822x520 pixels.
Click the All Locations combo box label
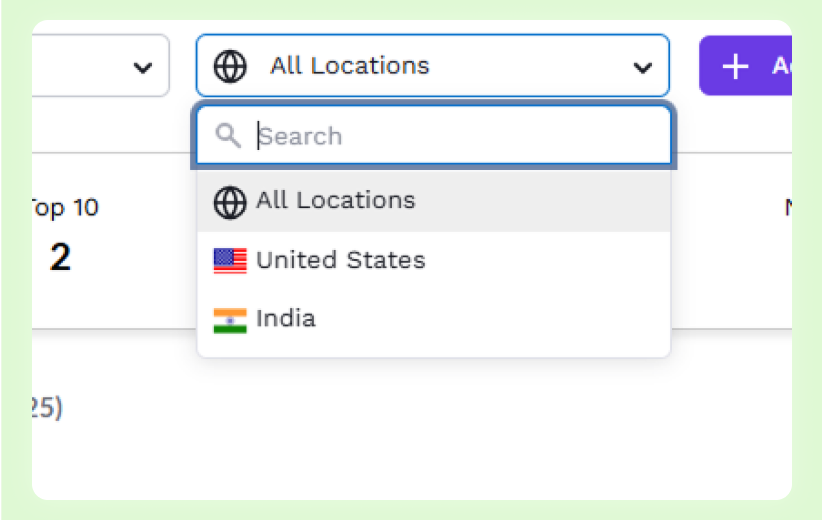pyautogui.click(x=350, y=66)
